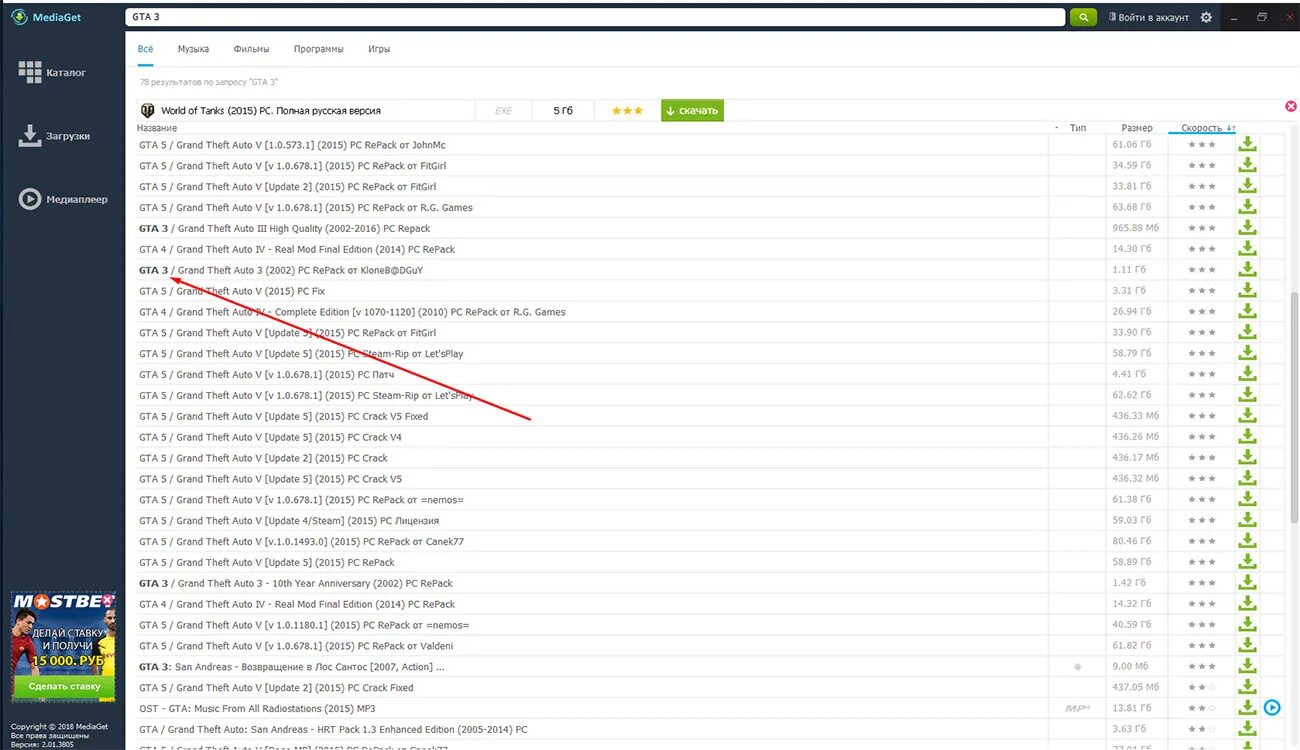The width and height of the screenshot is (1300, 750).
Task: Download GTA 4 Real Mod Final Edition 14.30 Гб
Action: click(1247, 249)
